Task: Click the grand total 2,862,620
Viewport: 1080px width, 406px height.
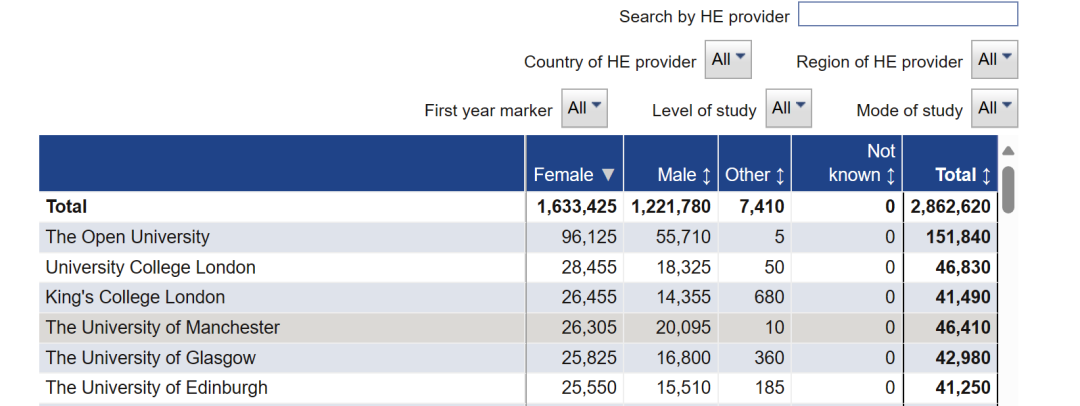Action: (951, 207)
